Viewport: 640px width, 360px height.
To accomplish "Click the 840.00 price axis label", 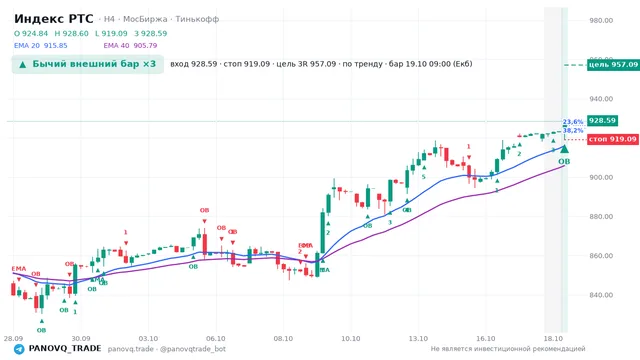I will [x=601, y=295].
